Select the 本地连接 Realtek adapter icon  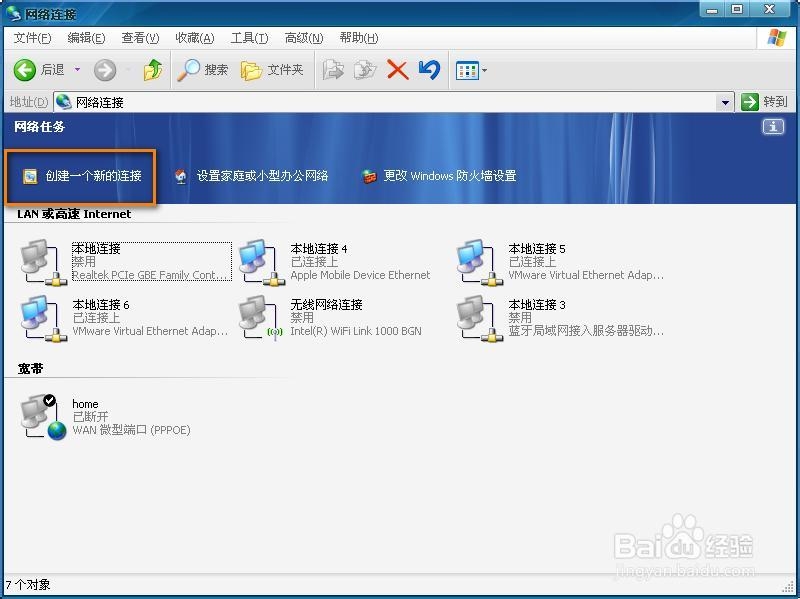coord(44,262)
